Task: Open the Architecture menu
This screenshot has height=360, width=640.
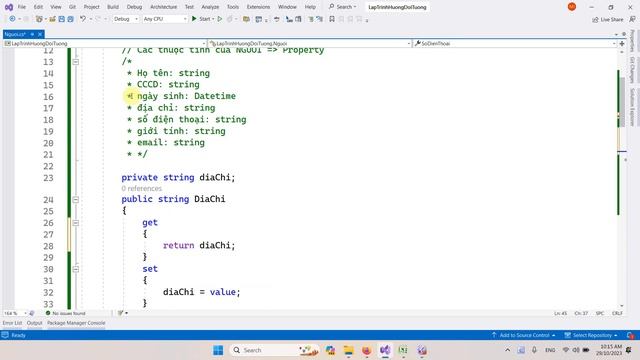Action: coord(163,7)
